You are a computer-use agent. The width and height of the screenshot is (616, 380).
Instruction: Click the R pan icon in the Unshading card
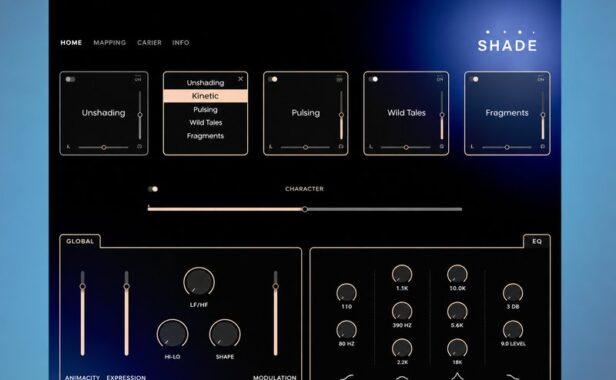coord(139,147)
